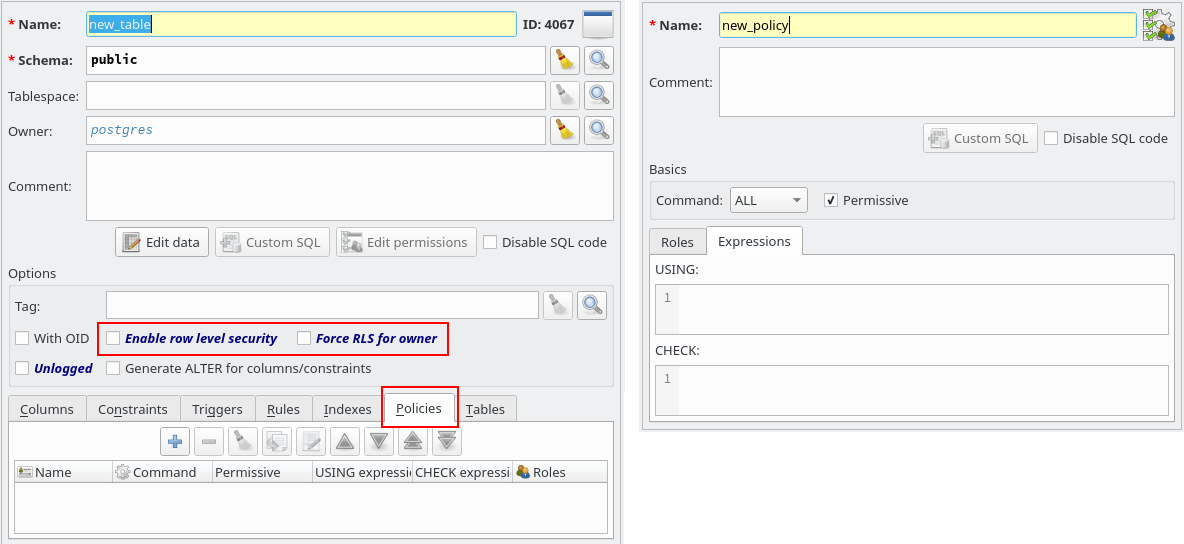
Task: Switch to the Roles tab in the policy editor
Action: pos(677,243)
